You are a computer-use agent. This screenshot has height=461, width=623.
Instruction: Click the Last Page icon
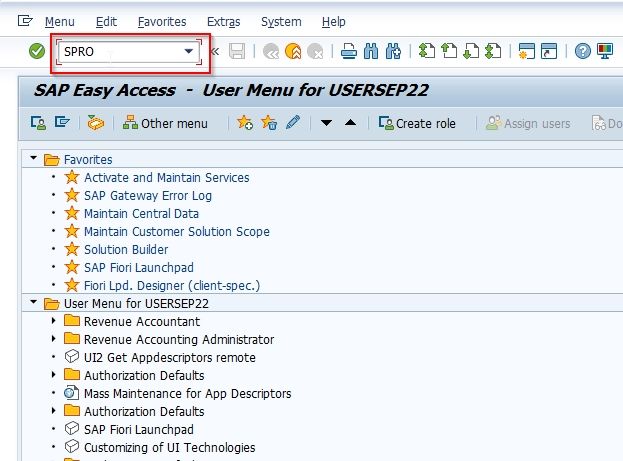[x=493, y=51]
